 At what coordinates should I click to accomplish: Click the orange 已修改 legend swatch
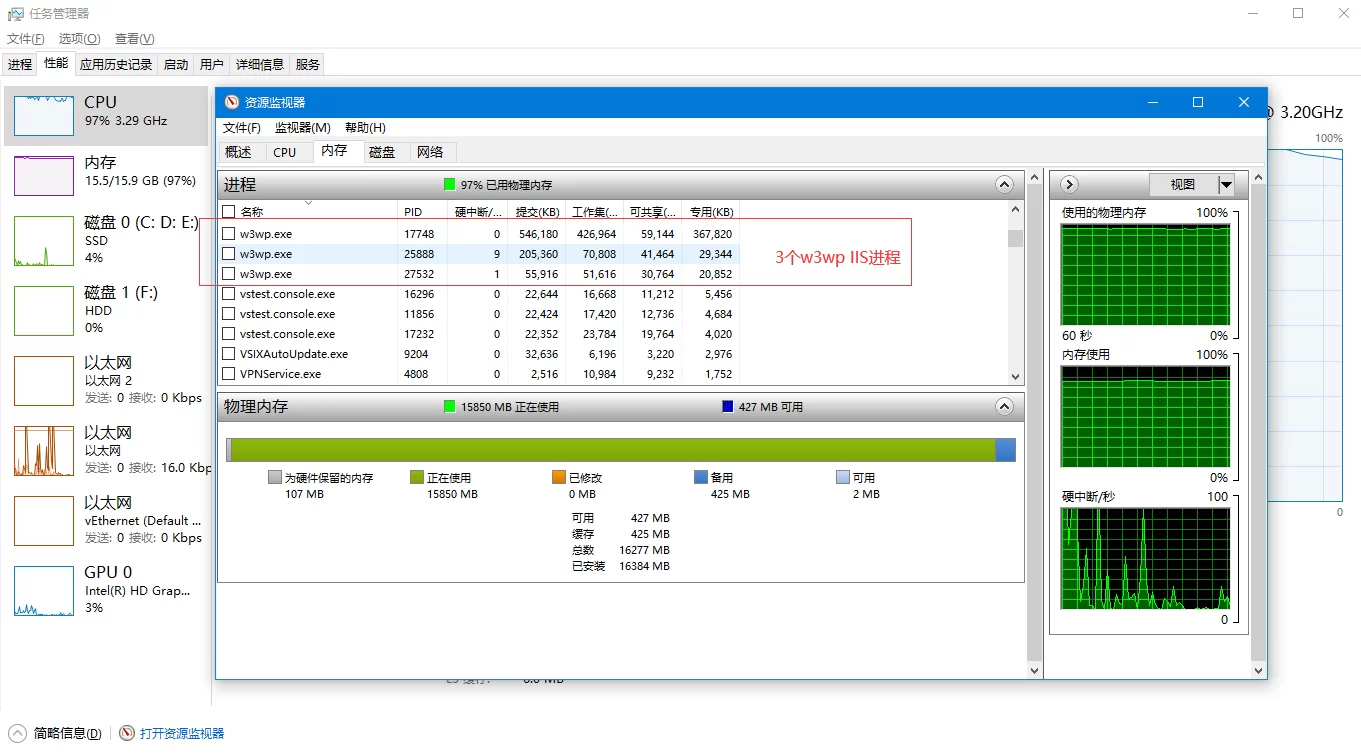pyautogui.click(x=559, y=477)
